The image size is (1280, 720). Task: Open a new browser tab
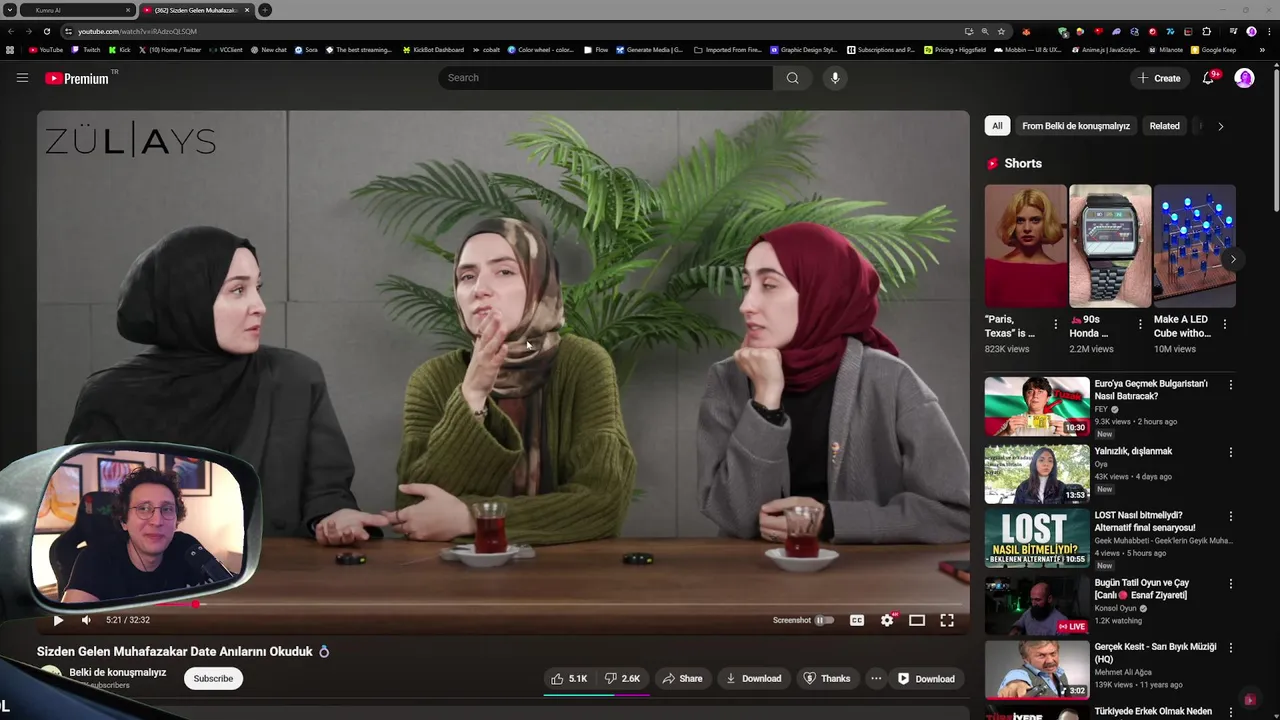pyautogui.click(x=265, y=10)
